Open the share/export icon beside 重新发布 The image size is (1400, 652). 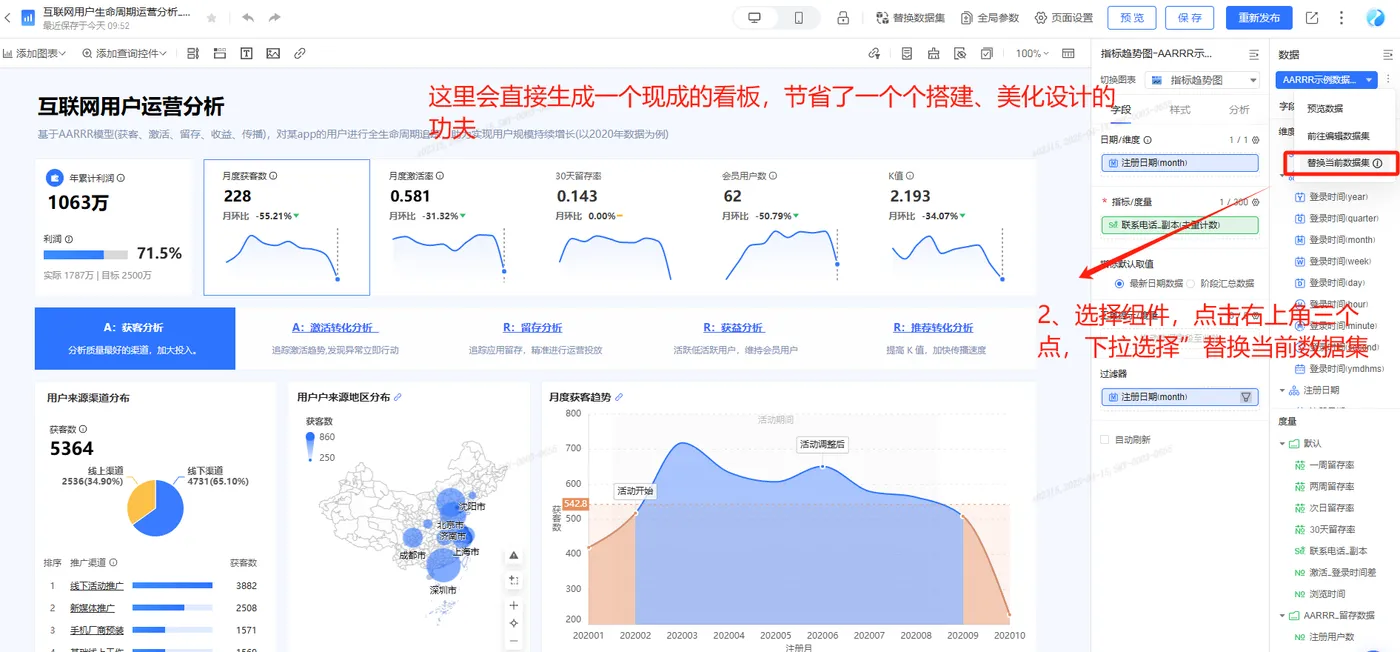click(x=1312, y=18)
